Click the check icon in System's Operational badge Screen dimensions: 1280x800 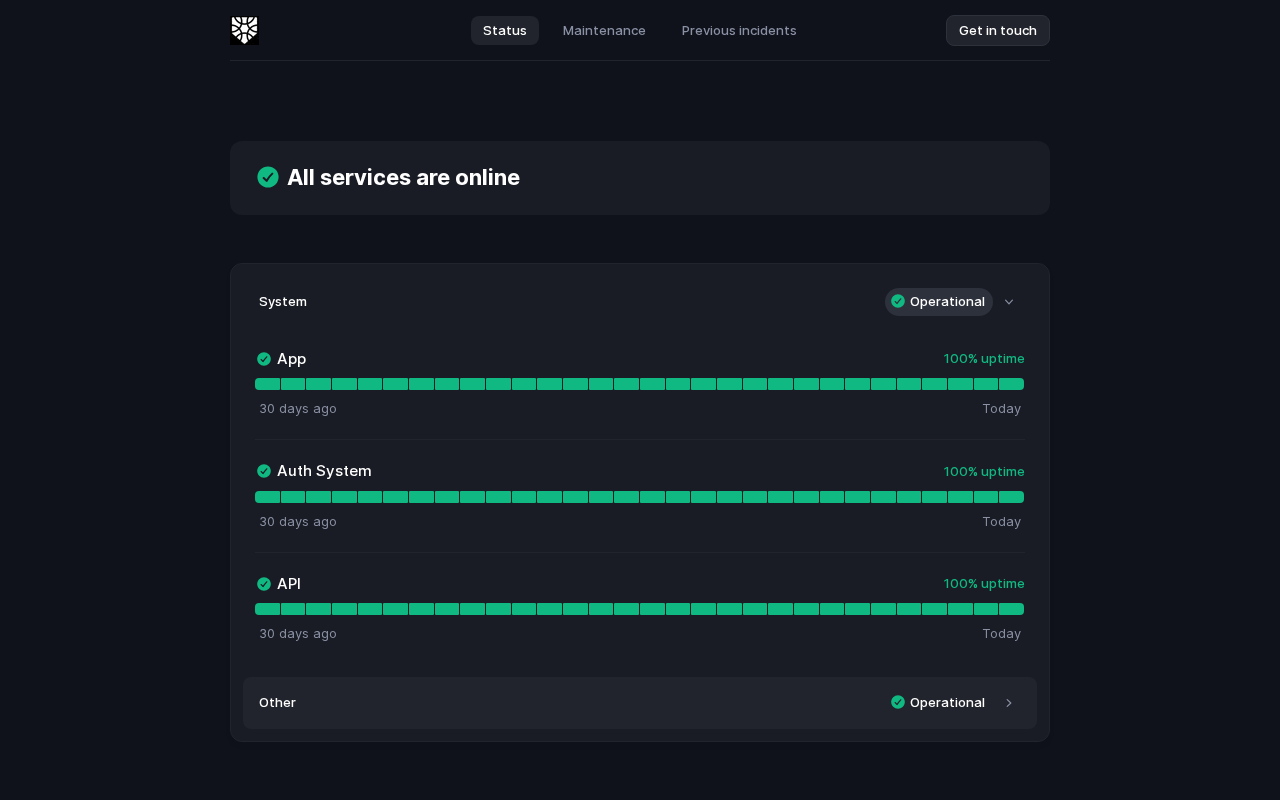pyautogui.click(x=898, y=301)
